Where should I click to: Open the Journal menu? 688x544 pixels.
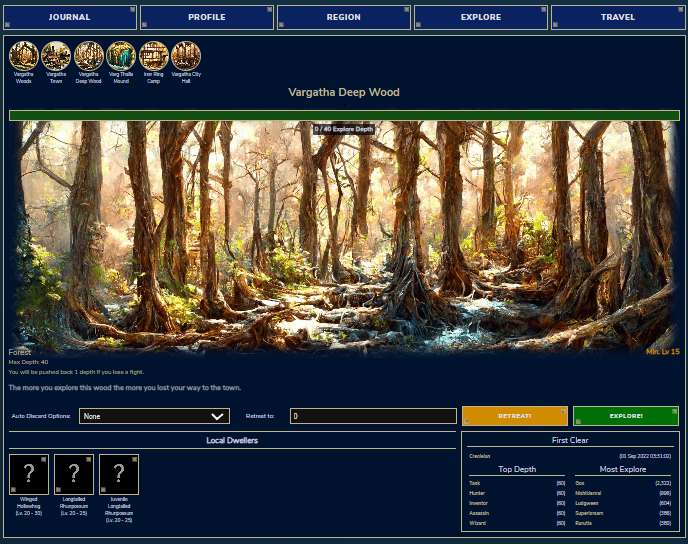tap(69, 17)
